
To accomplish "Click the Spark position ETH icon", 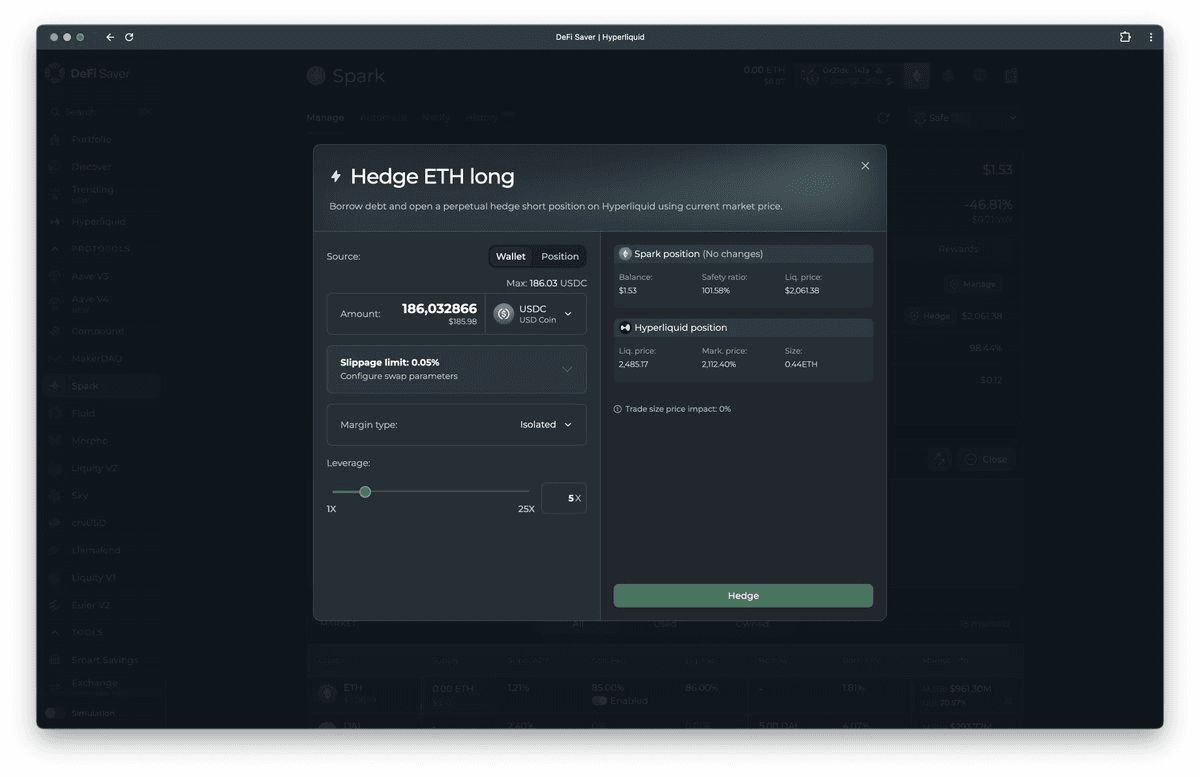I will click(625, 254).
